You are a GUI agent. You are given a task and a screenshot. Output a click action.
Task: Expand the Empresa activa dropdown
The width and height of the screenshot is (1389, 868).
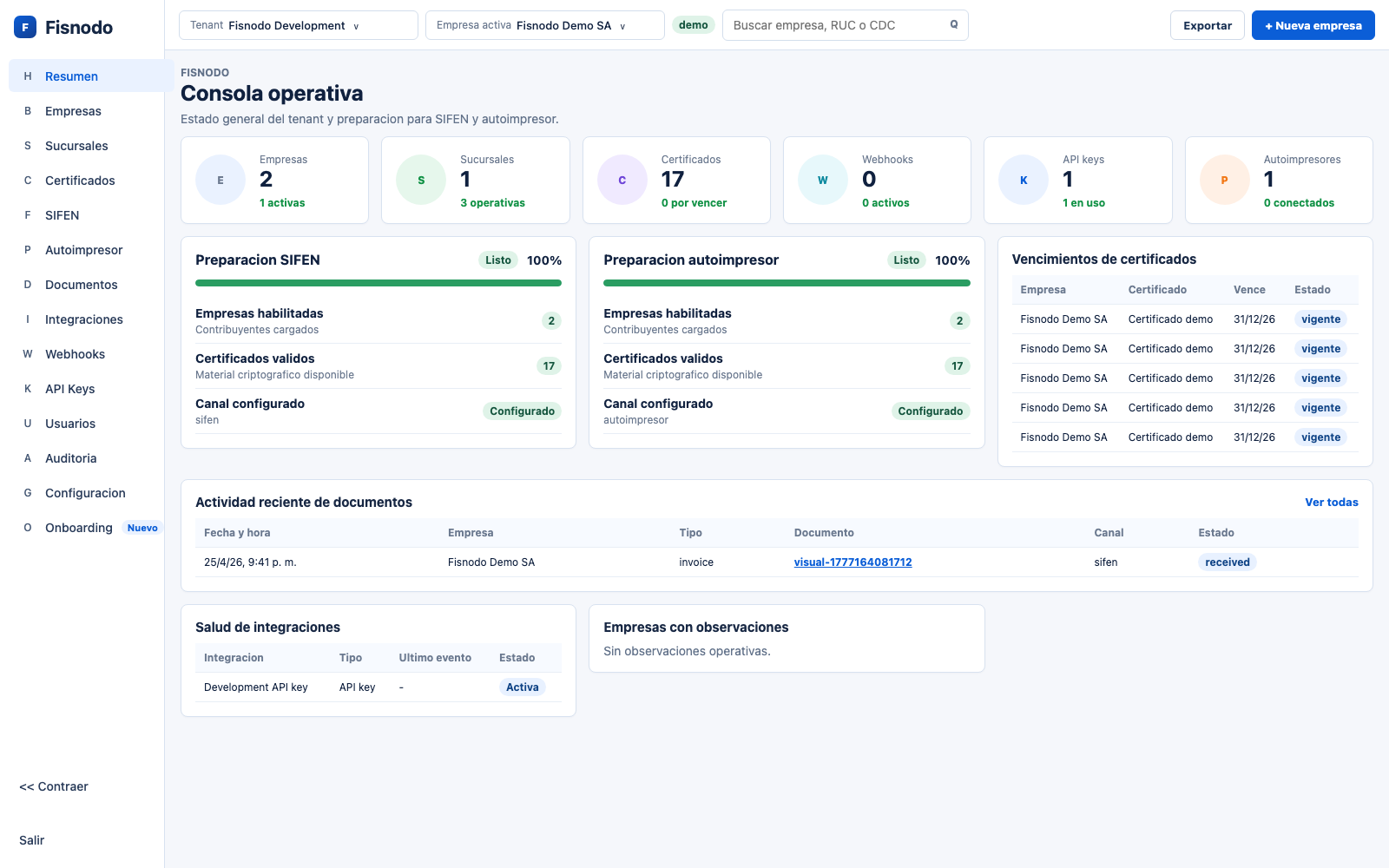544,25
